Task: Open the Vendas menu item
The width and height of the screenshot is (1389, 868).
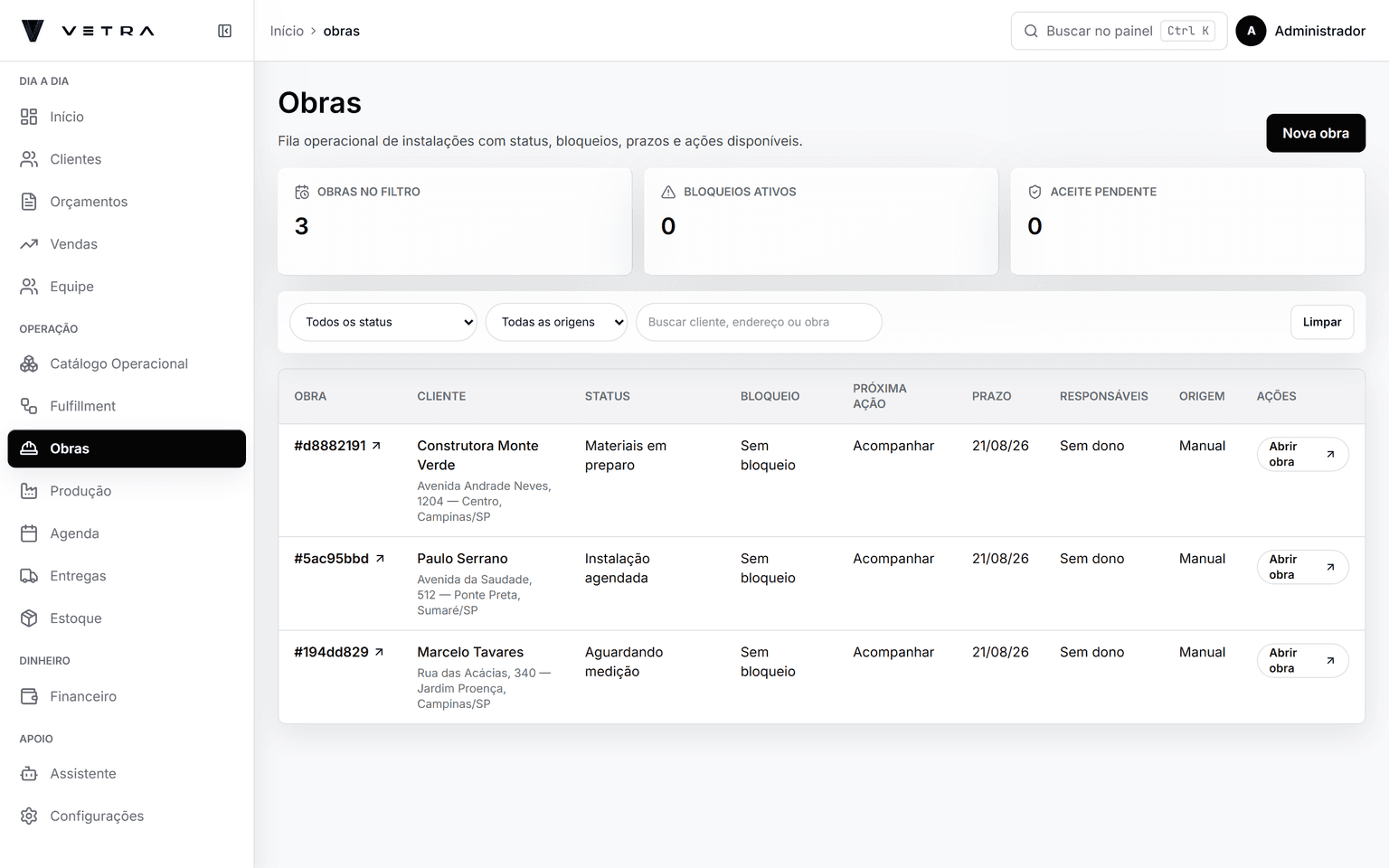Action: (127, 244)
